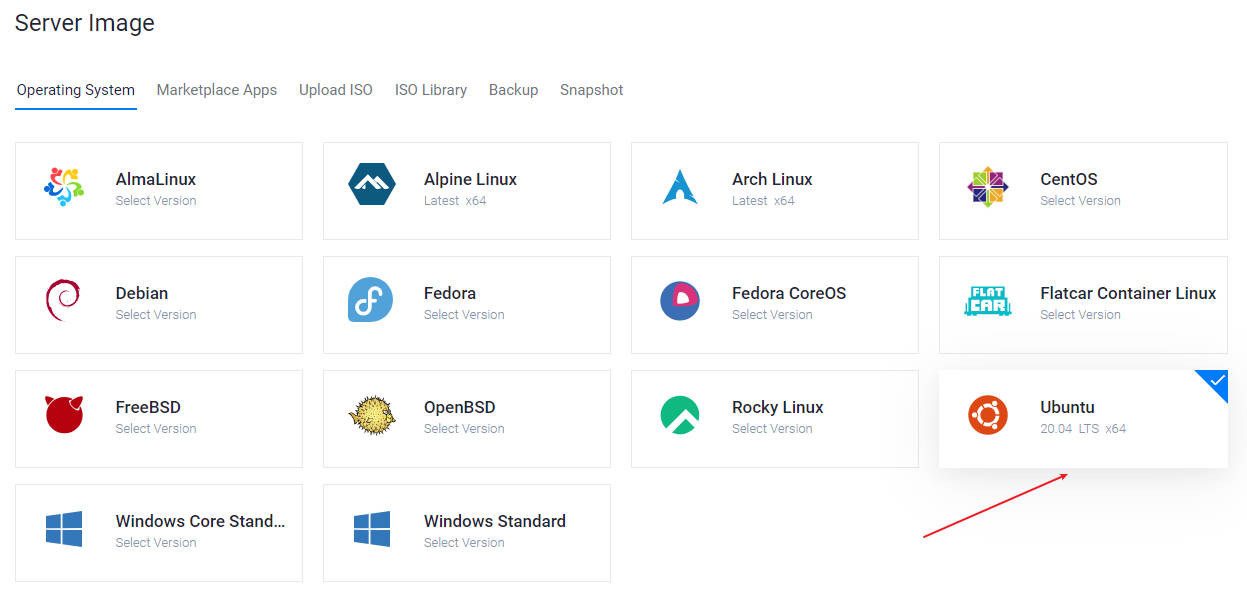The image size is (1247, 594).
Task: Click the Fedora CoreOS logo icon
Action: coord(680,300)
